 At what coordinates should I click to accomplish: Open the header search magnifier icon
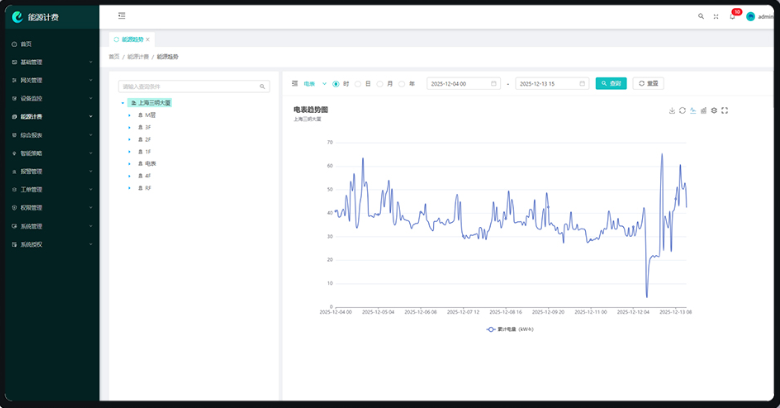[701, 16]
